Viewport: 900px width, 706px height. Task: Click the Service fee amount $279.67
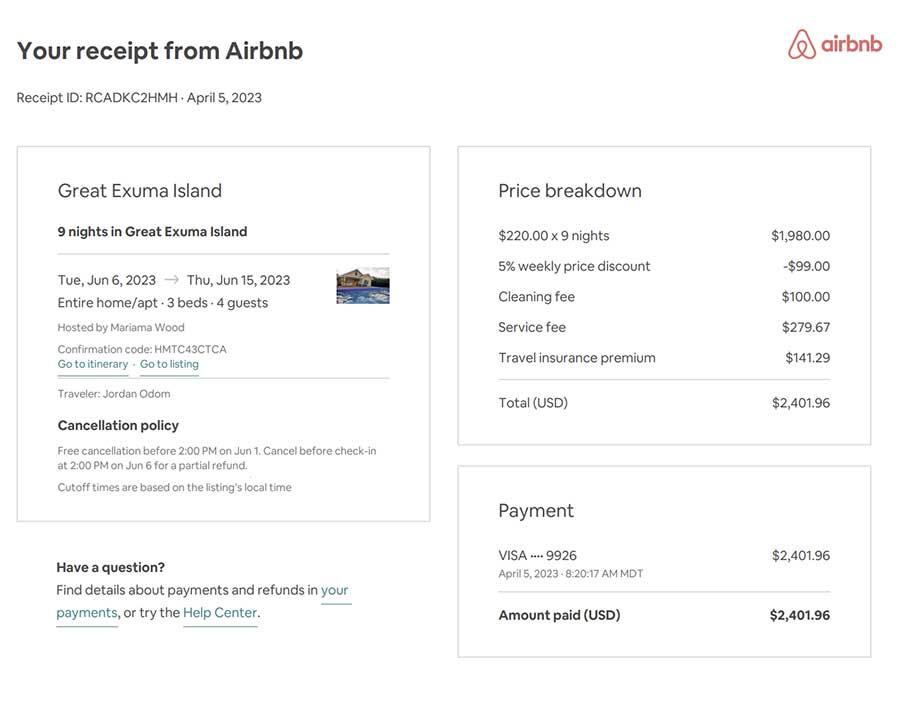pyautogui.click(x=805, y=328)
